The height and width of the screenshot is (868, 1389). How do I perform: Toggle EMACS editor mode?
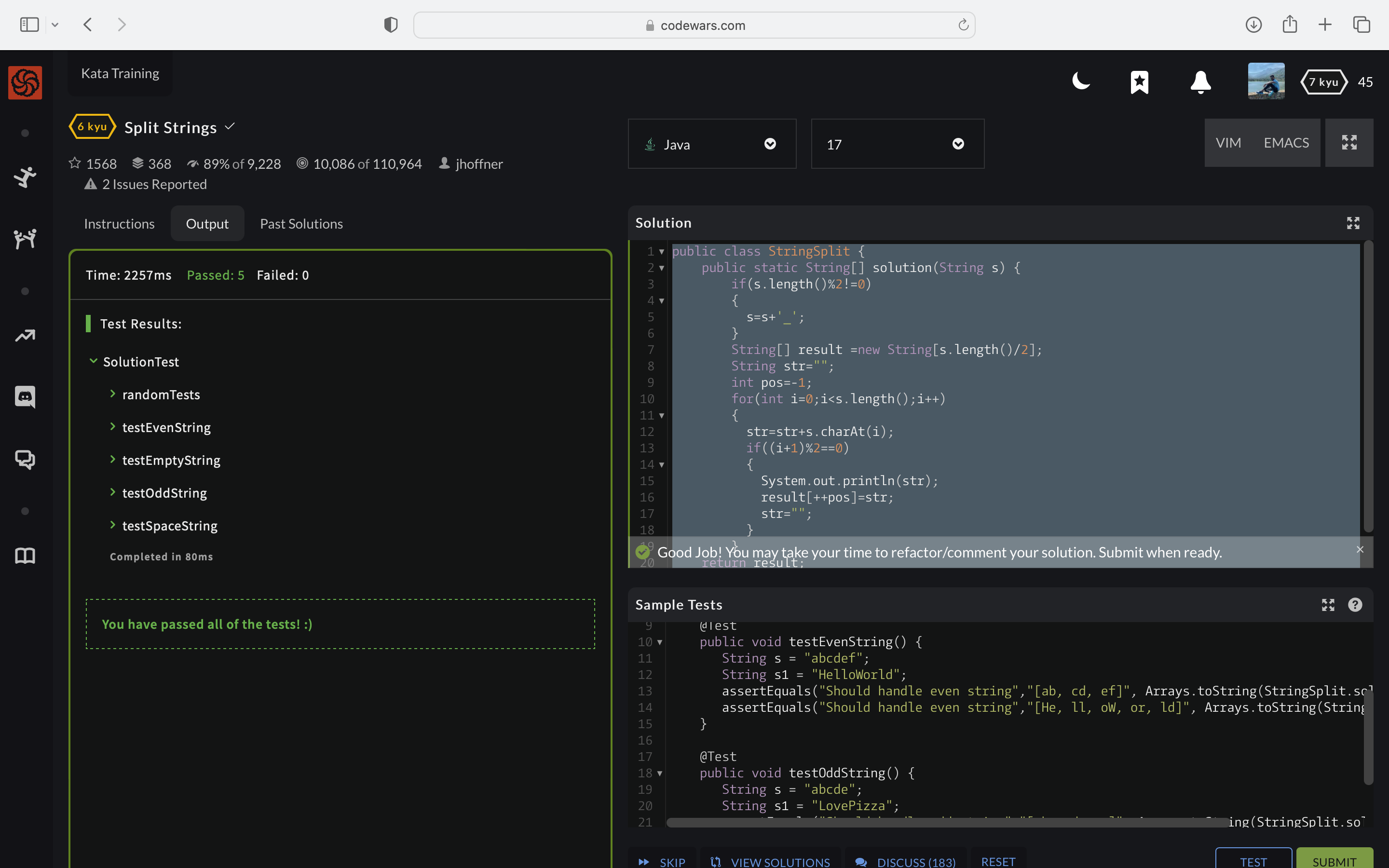[x=1286, y=143]
